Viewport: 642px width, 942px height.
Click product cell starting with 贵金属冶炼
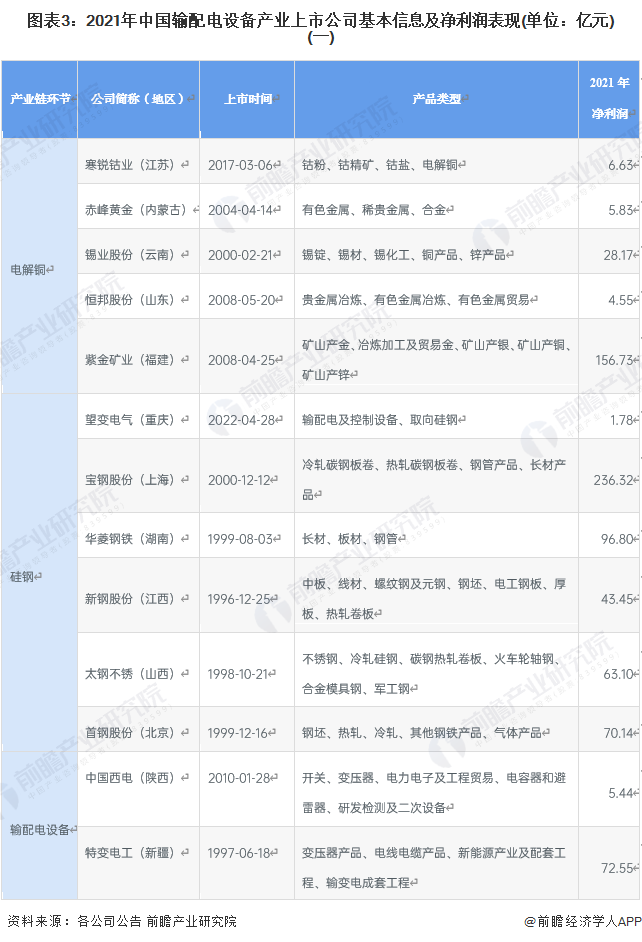(437, 297)
